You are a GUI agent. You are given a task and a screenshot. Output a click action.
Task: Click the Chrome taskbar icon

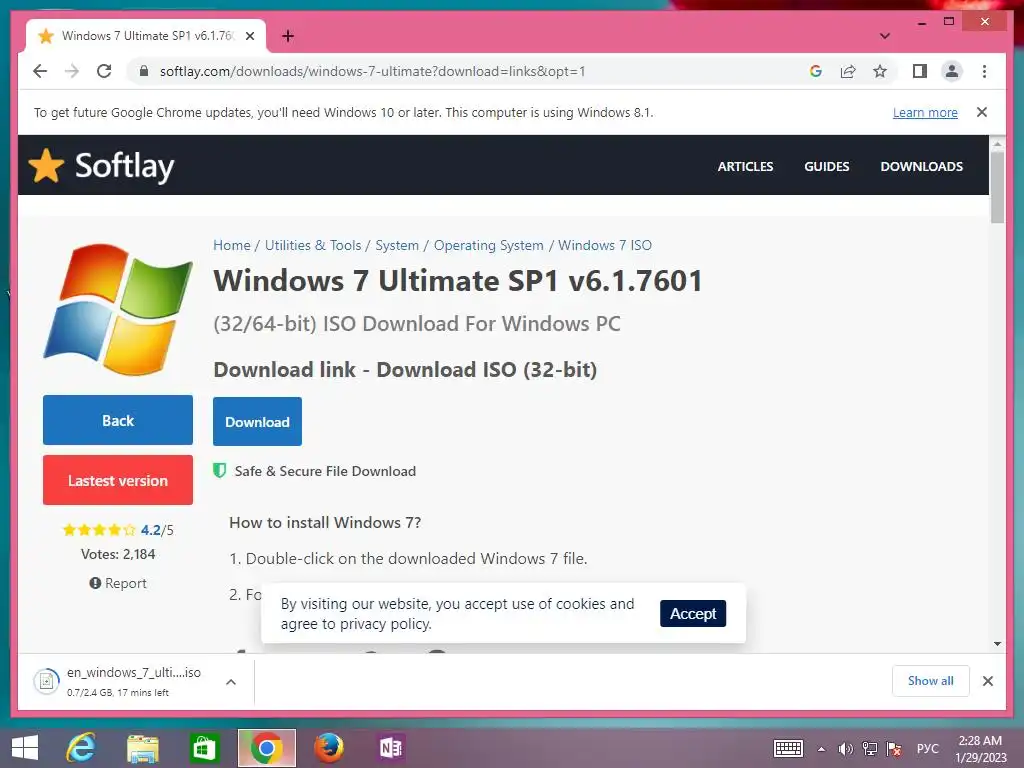tap(266, 748)
